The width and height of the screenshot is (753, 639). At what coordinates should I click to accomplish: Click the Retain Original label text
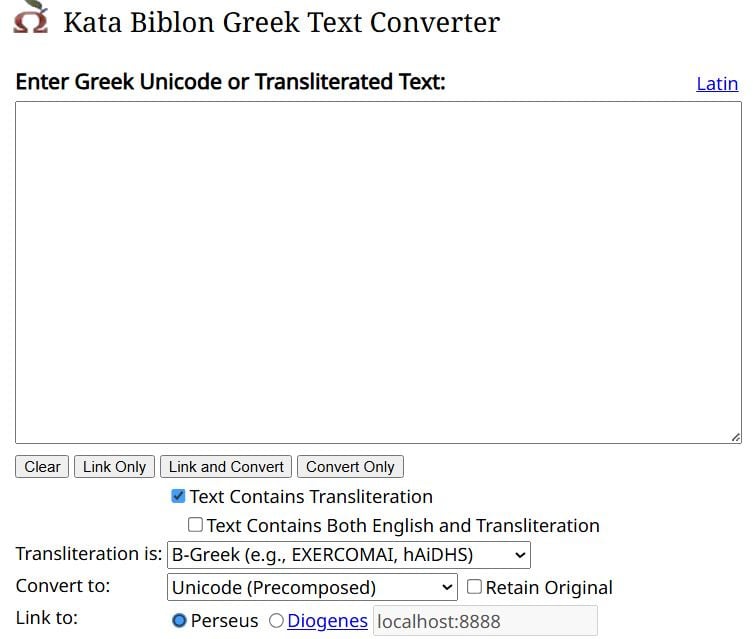[x=549, y=587]
